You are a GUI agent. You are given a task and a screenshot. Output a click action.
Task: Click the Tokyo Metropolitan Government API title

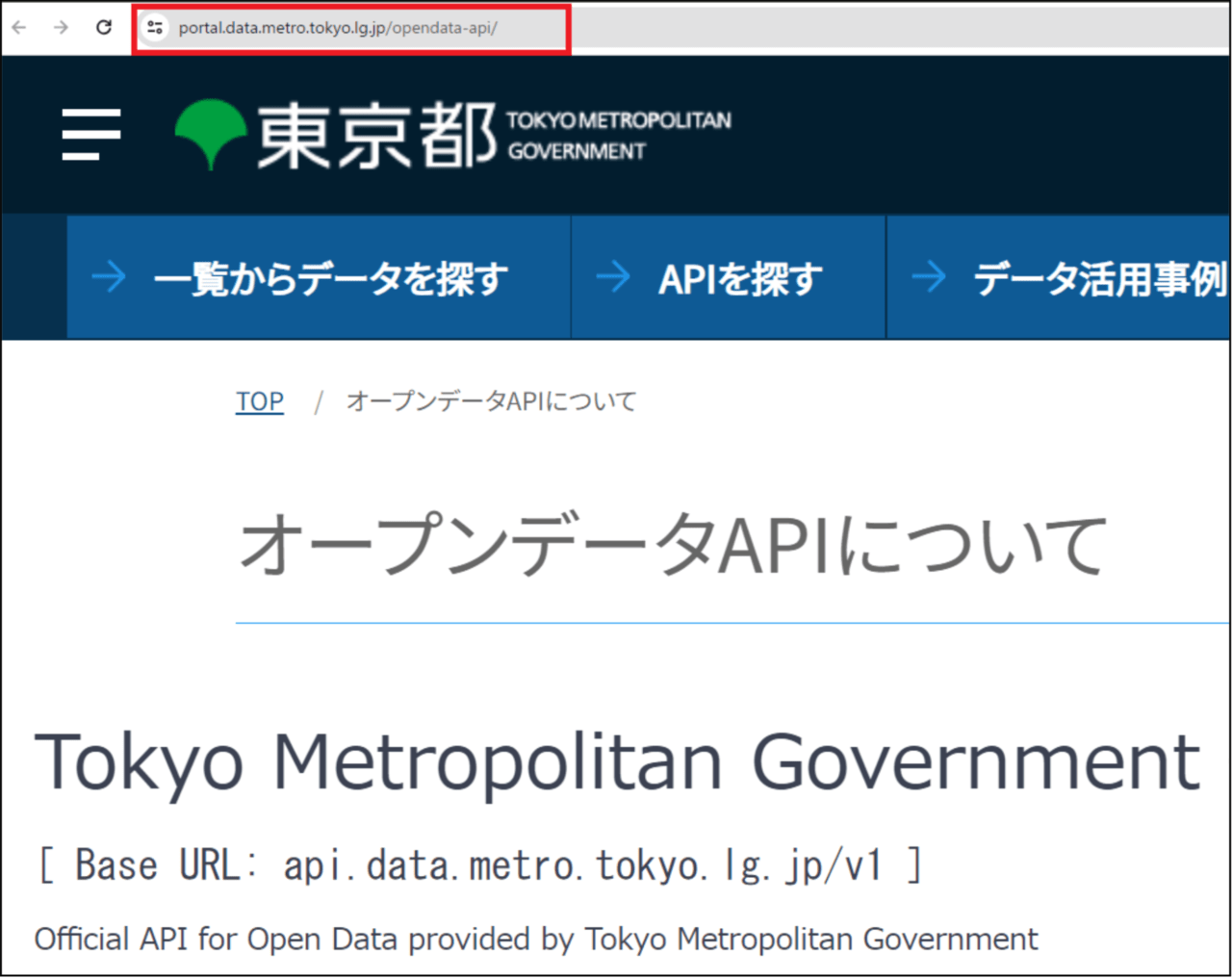pyautogui.click(x=617, y=761)
